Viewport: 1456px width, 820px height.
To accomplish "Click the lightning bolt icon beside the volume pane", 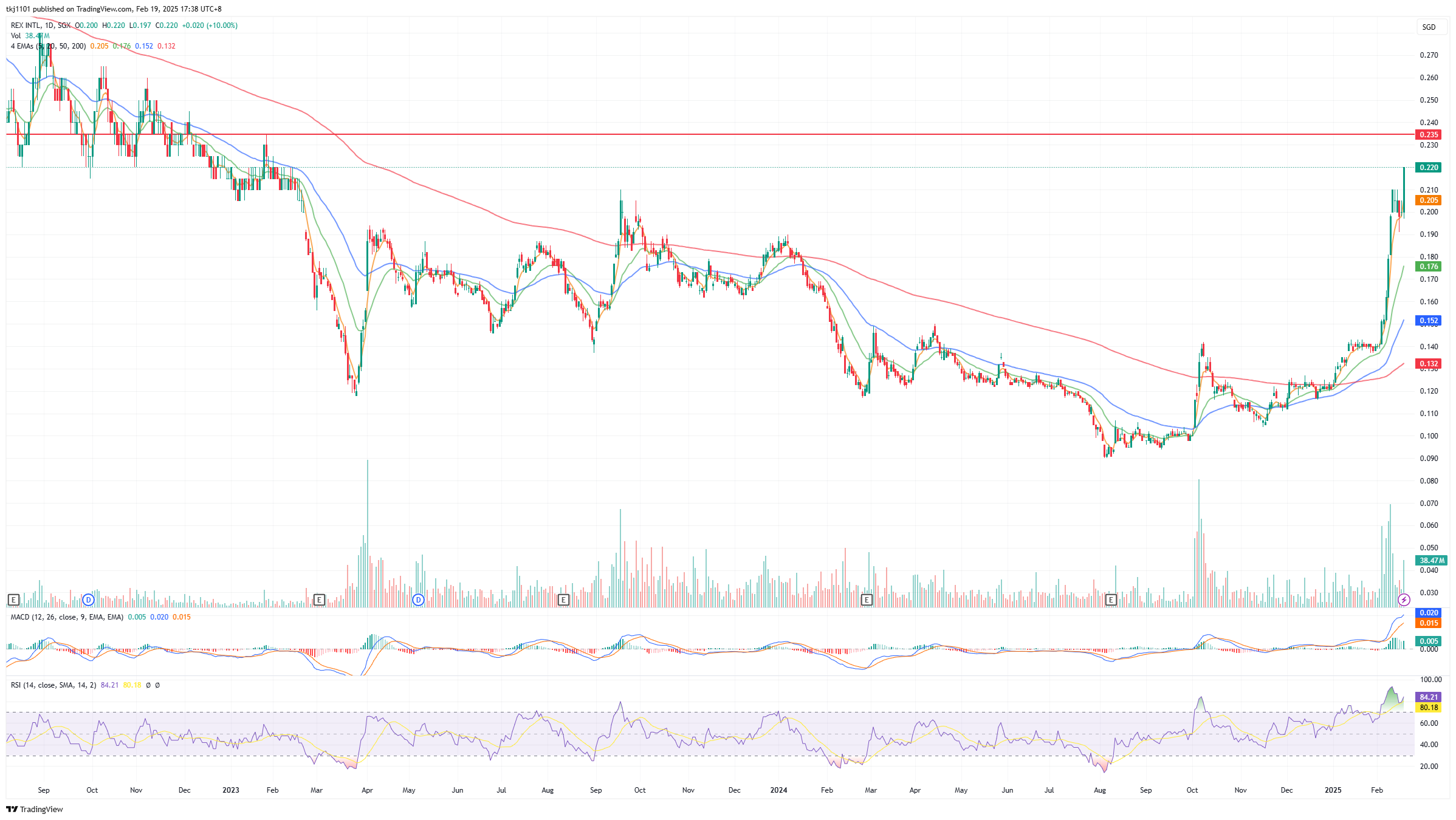I will tap(1404, 600).
